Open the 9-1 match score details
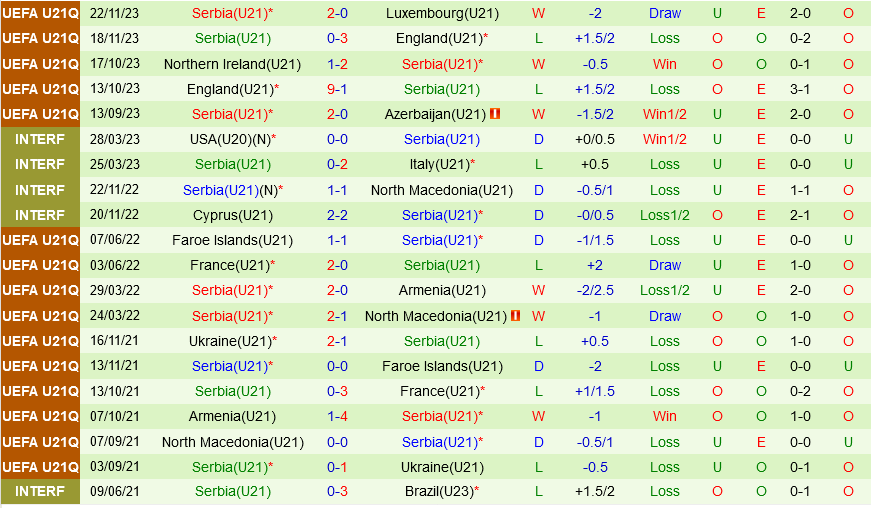The height and width of the screenshot is (508, 871). coord(337,89)
